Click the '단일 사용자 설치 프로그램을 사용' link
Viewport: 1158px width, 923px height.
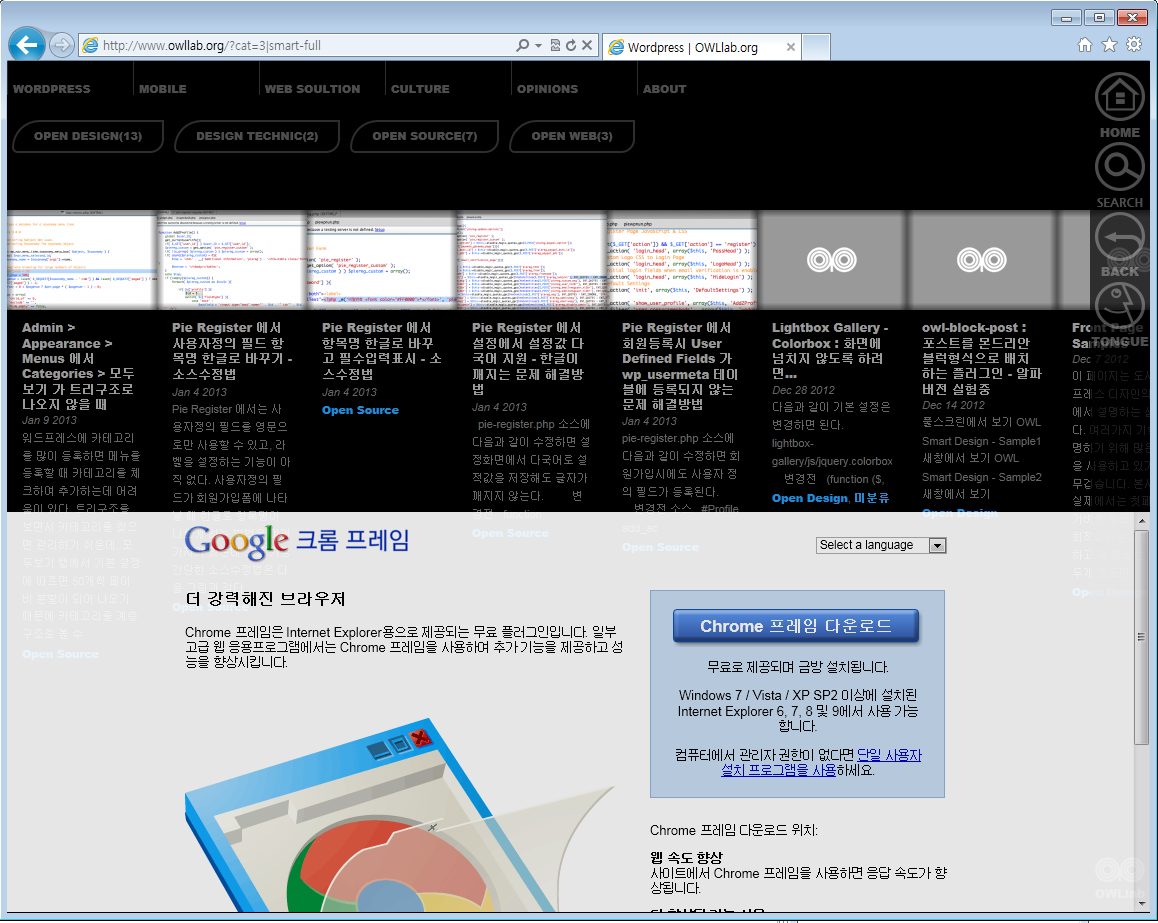[x=821, y=763]
